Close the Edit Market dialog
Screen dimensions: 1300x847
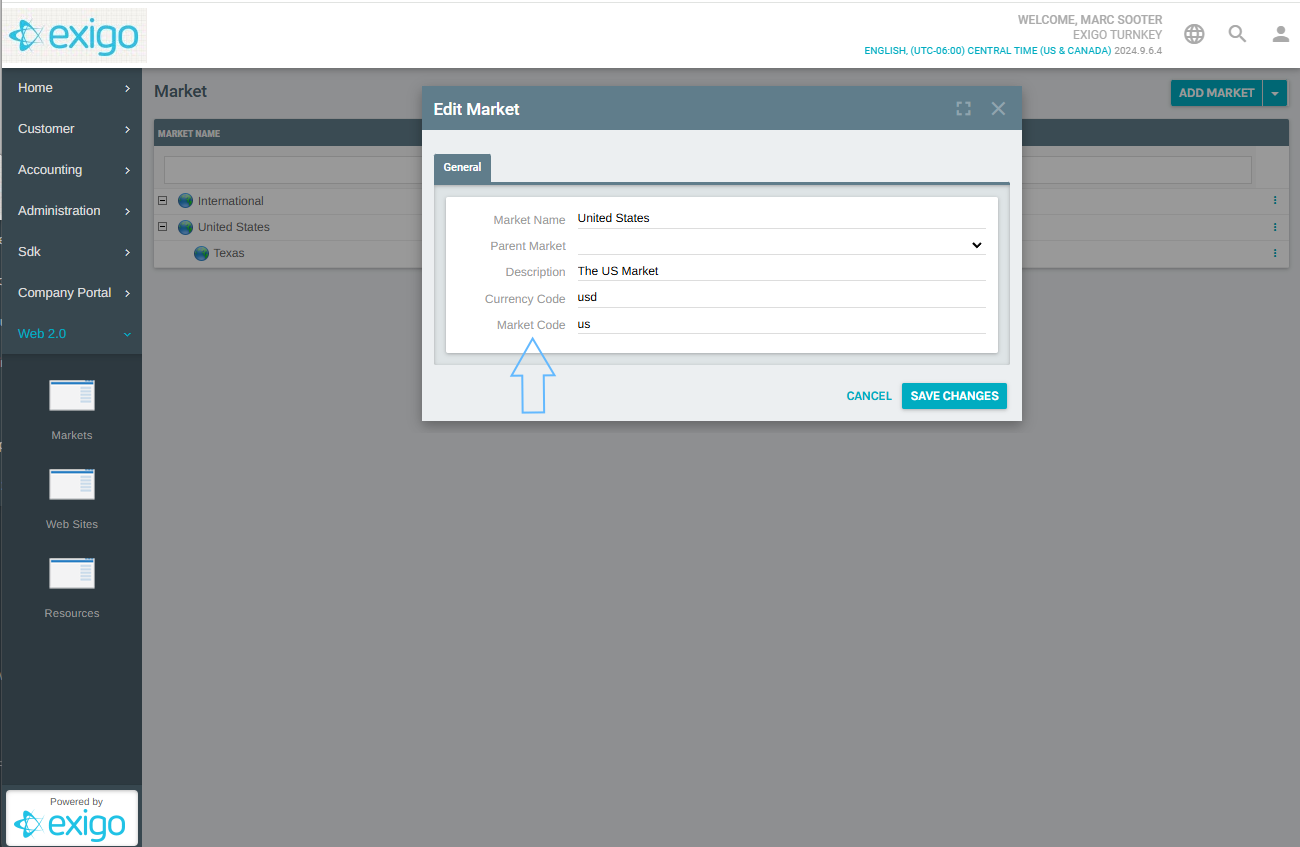[998, 109]
